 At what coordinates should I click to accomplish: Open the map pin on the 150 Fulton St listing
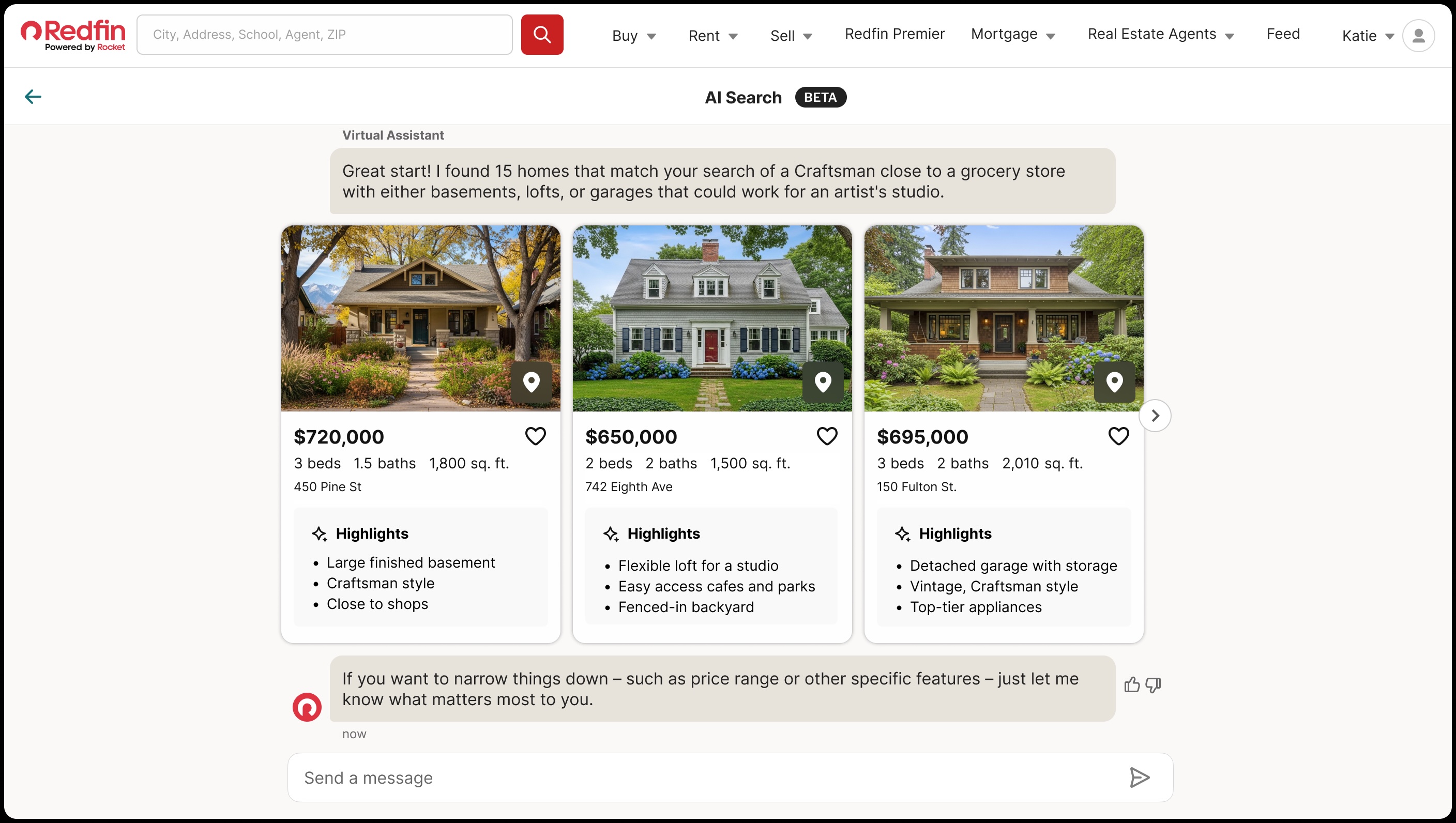click(1114, 382)
